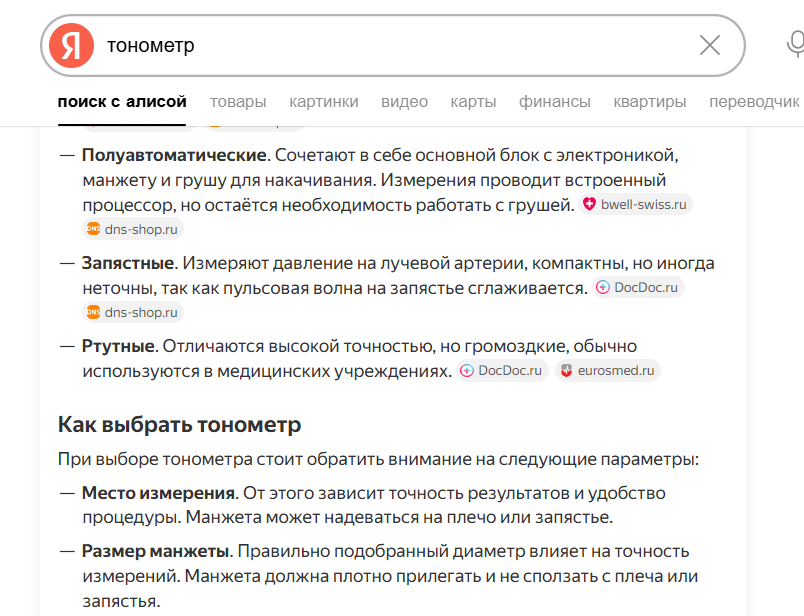Screen dimensions: 804x616
Task: Open DocDoc.ru source under Запястные
Action: click(x=638, y=287)
